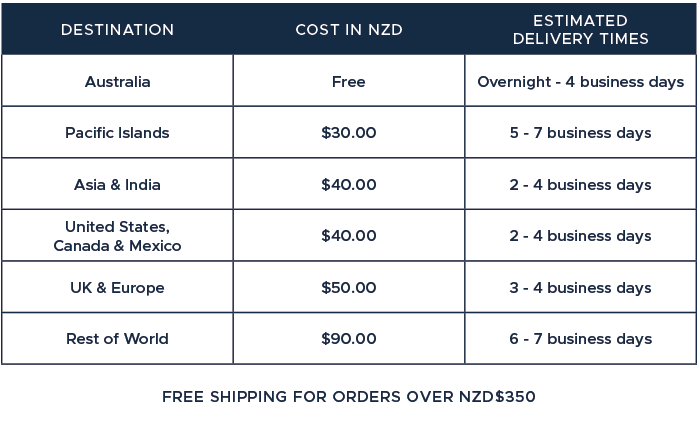
Task: Click the ESTIMATED DELIVERY TIMES header
Action: coord(580,29)
